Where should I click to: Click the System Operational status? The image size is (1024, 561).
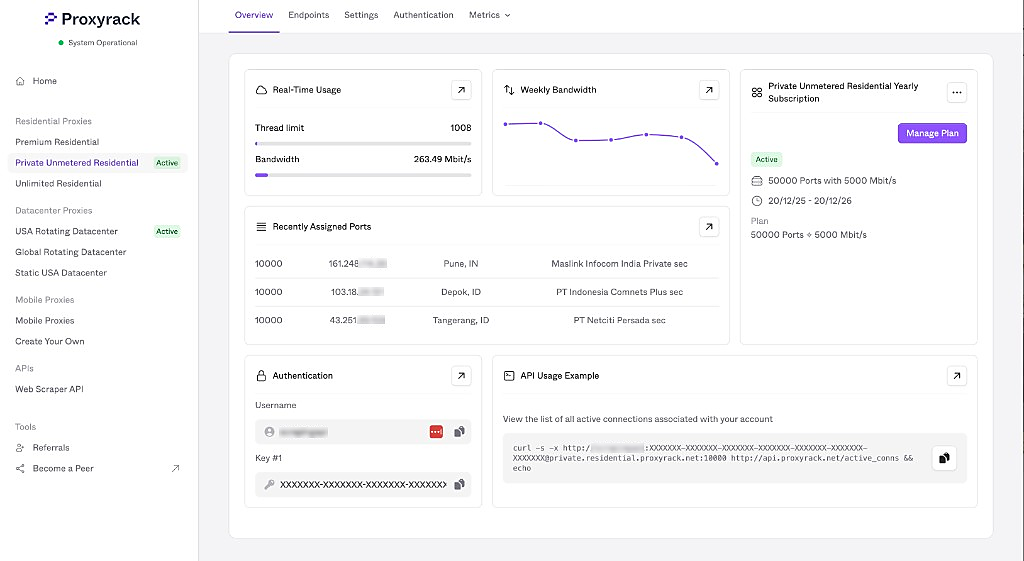point(98,42)
